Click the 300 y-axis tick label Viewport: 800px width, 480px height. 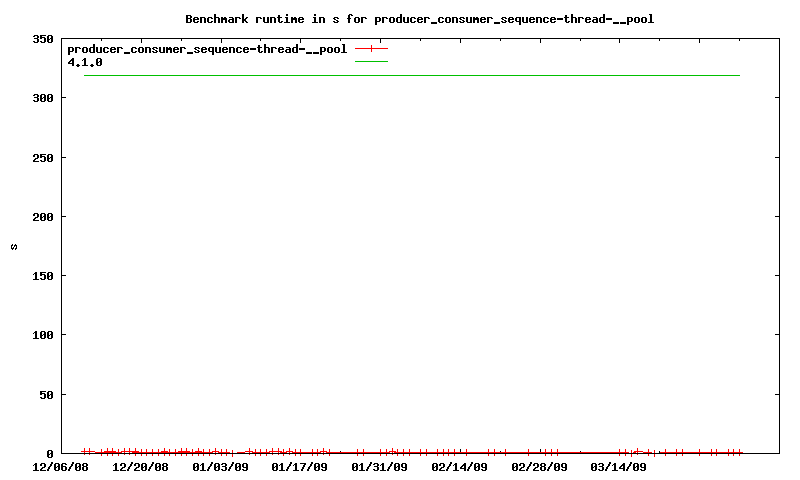(42, 98)
